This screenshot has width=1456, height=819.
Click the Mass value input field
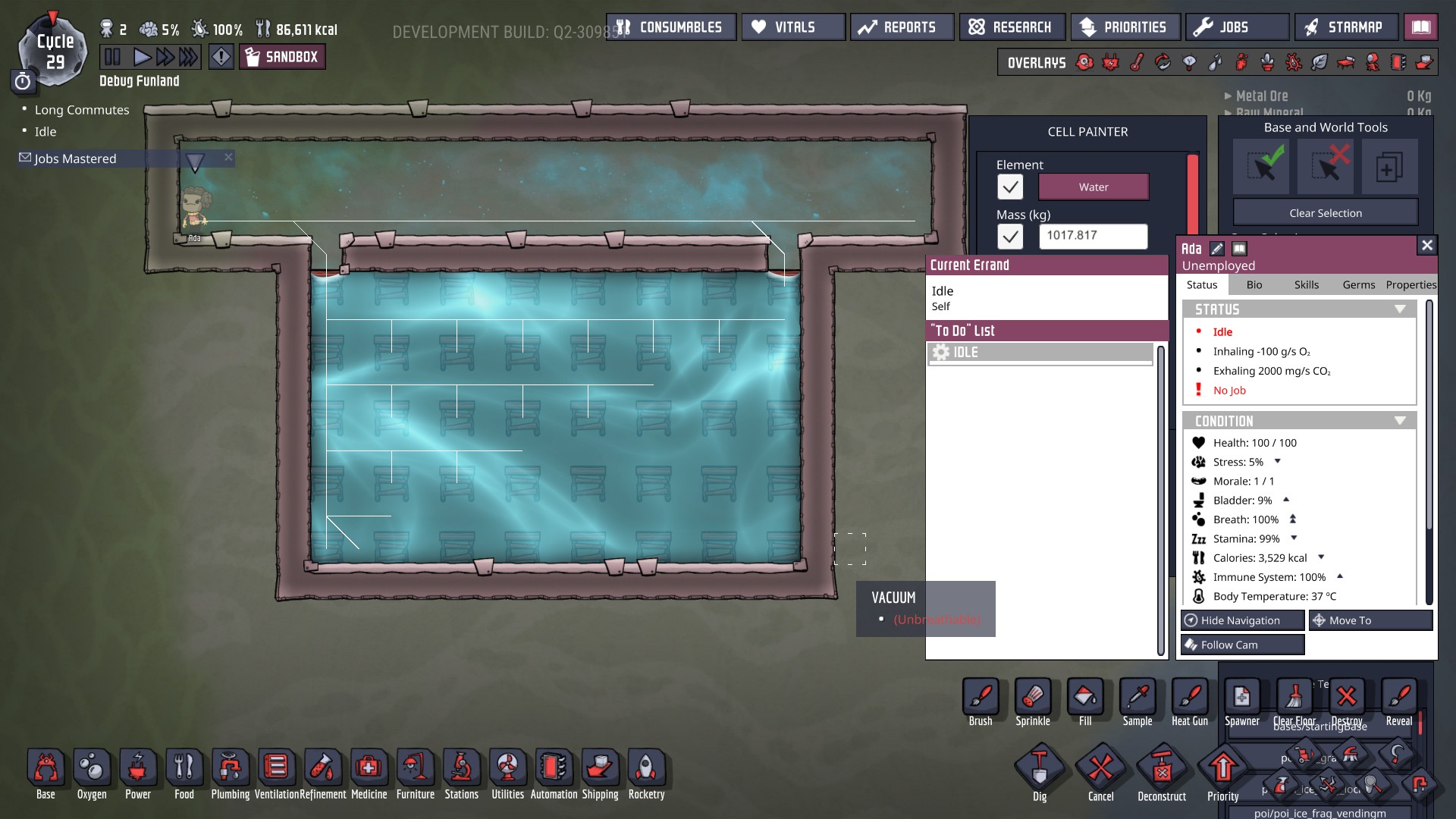point(1092,236)
